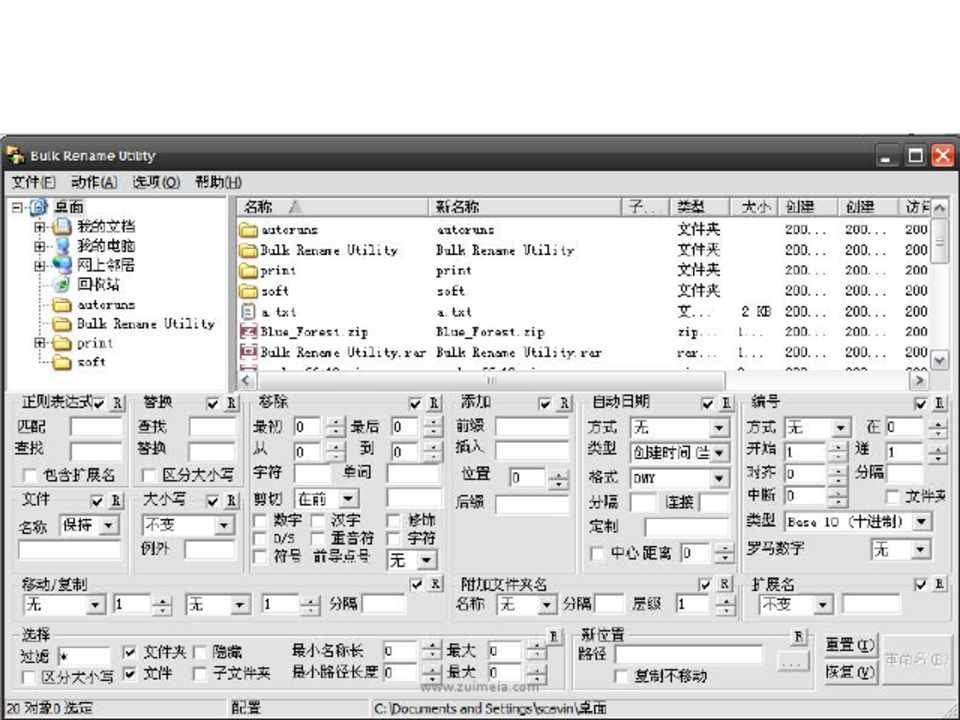Viewport: 960px width, 720px height.
Task: Open the 选项(O) menu
Action: click(x=156, y=182)
